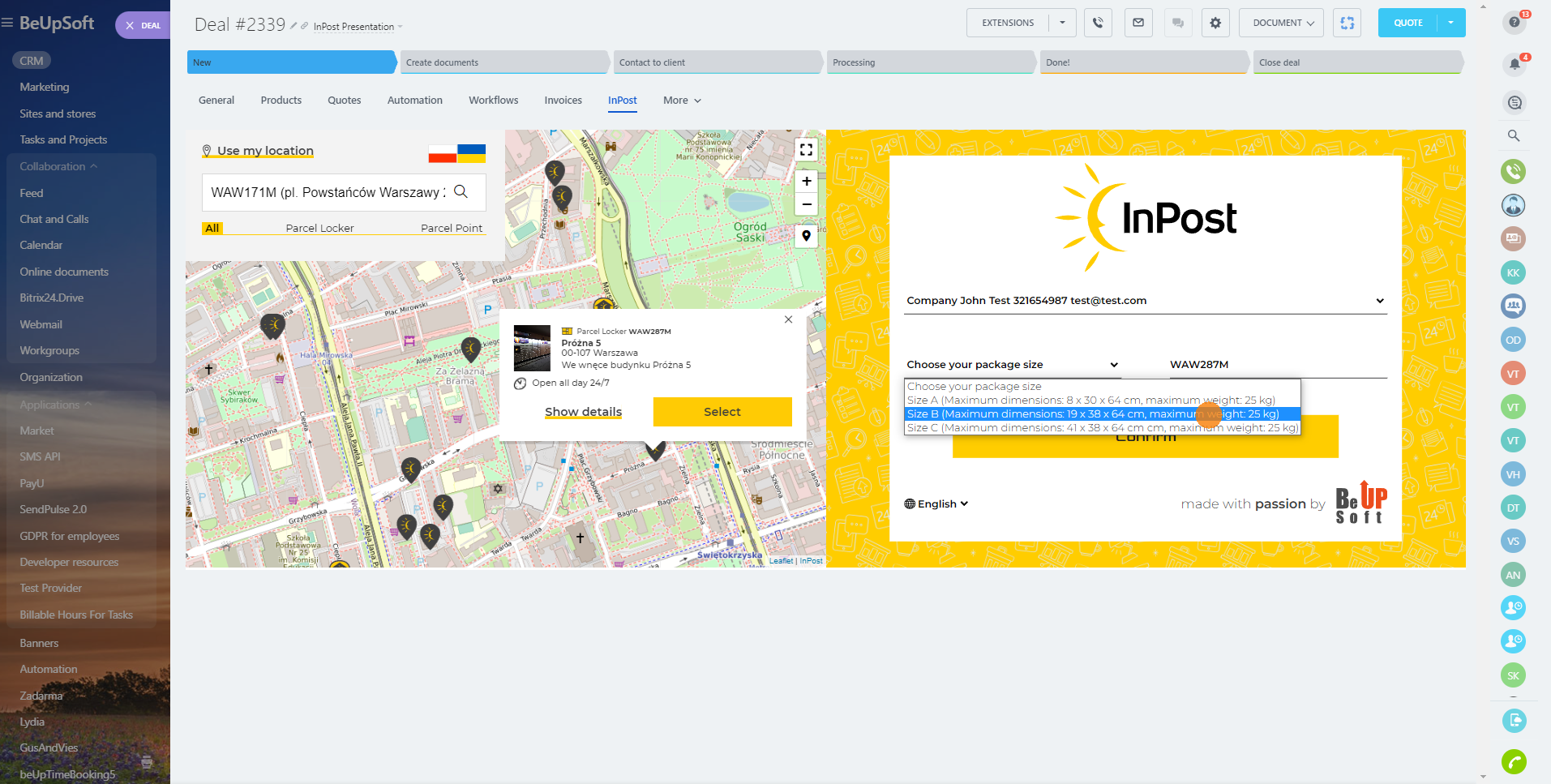
Task: Click the map locate-me pin icon
Action: (806, 236)
